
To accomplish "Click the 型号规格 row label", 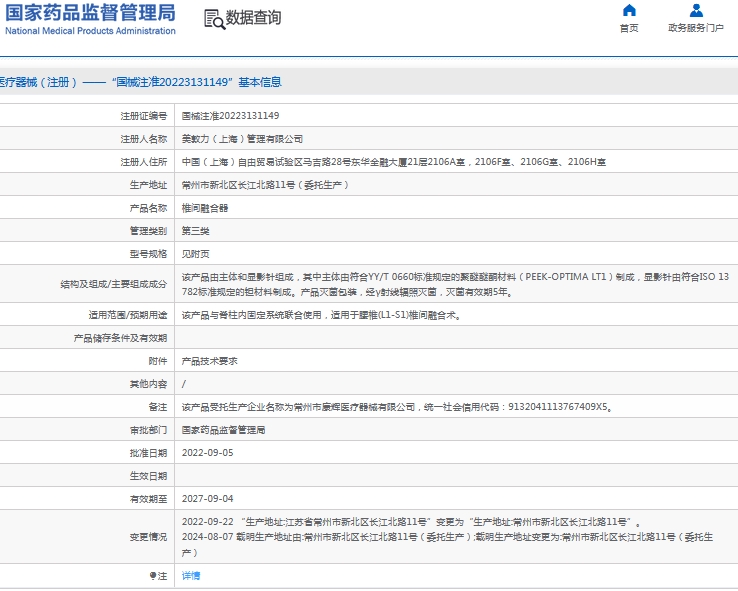I will tap(148, 254).
